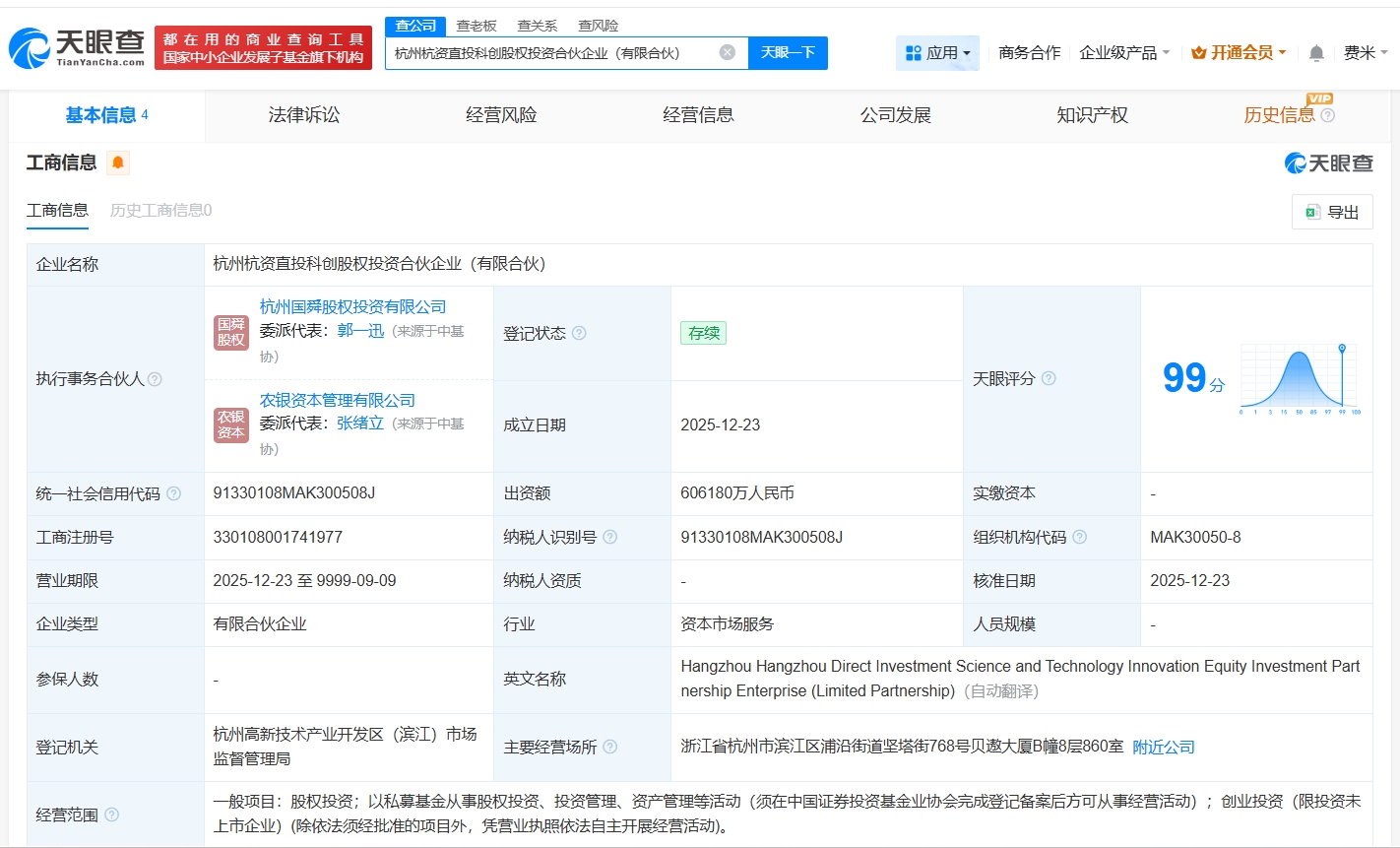Click the Excel icon on 导出 button
Screen dimensions: 1400x848
1310,211
